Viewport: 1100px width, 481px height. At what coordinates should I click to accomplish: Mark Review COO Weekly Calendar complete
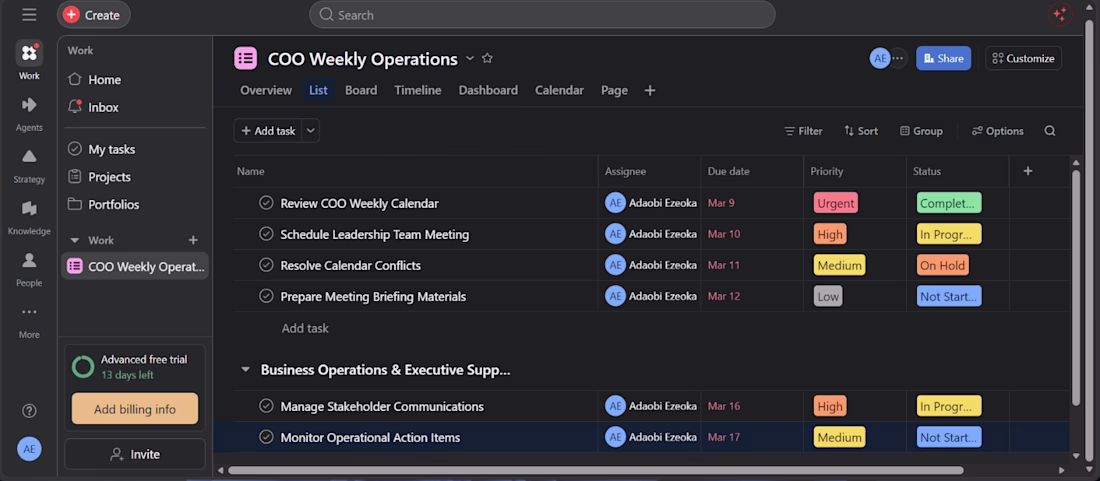coord(266,203)
